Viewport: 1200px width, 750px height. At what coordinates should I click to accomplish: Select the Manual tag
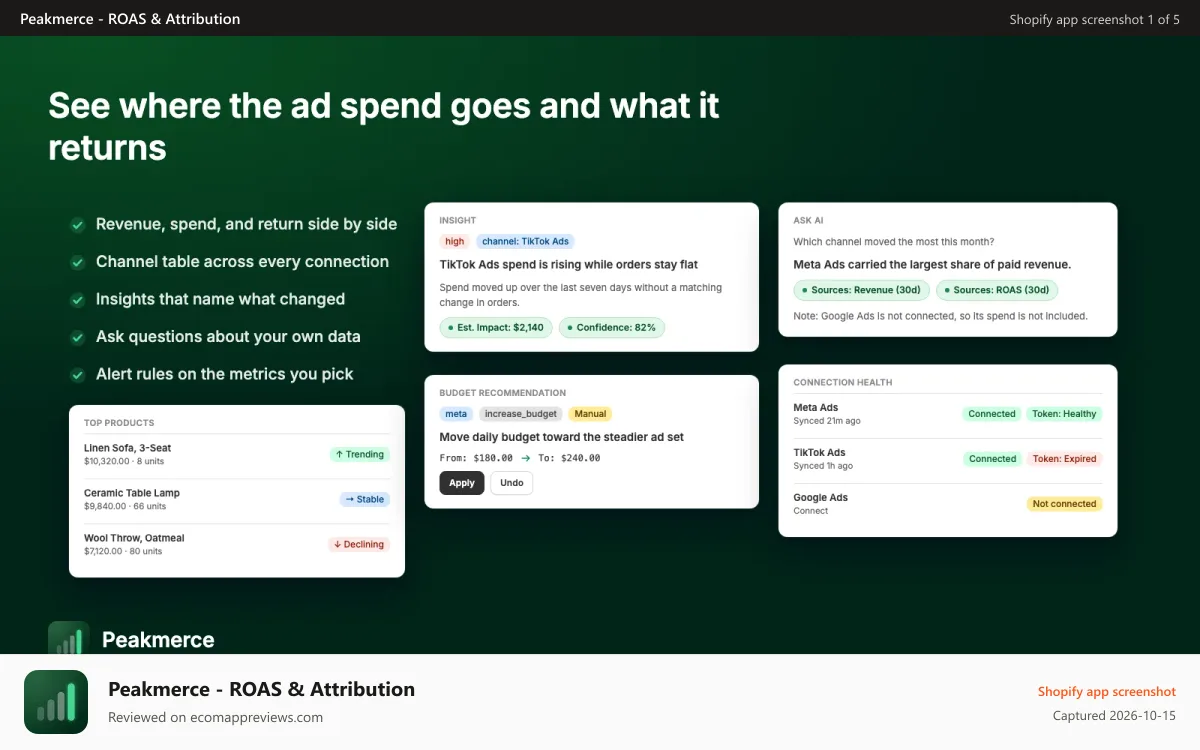coord(590,413)
